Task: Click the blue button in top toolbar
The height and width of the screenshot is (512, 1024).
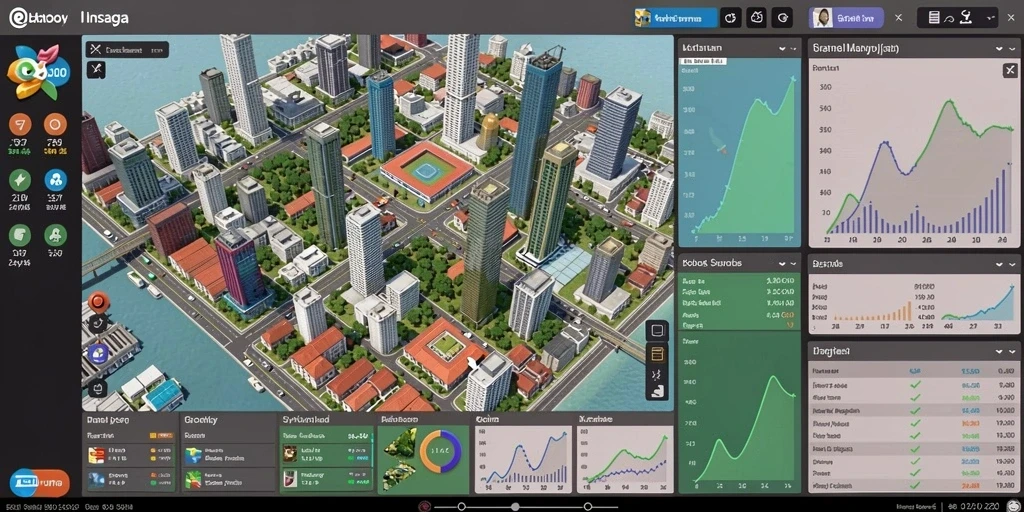Action: (676, 18)
